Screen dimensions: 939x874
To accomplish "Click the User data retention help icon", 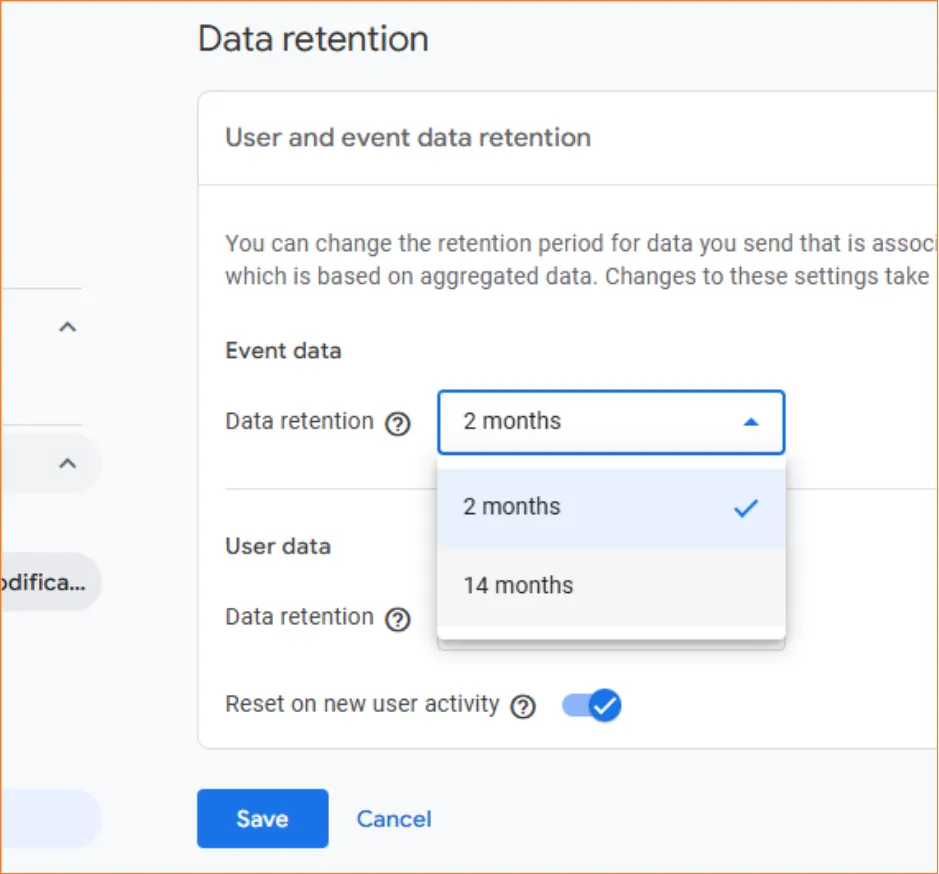I will coord(397,619).
